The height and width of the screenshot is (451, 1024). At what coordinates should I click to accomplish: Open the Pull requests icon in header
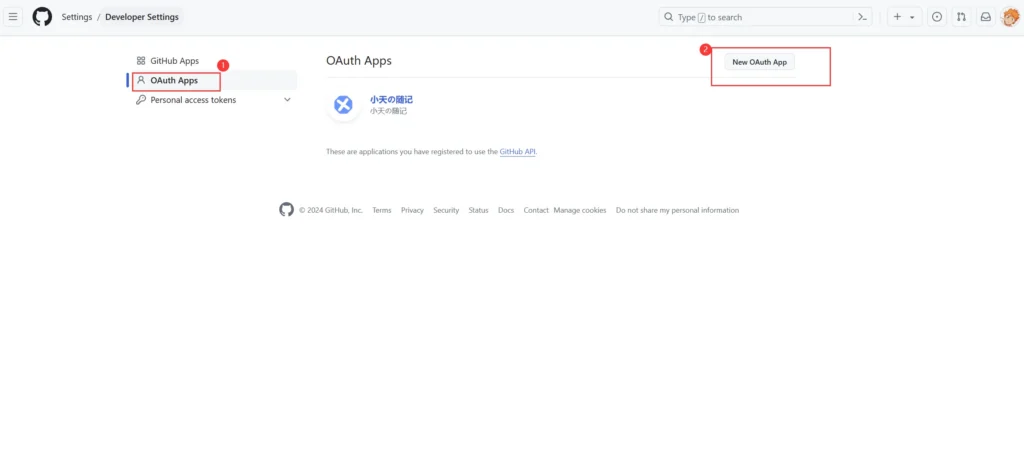[x=961, y=17]
